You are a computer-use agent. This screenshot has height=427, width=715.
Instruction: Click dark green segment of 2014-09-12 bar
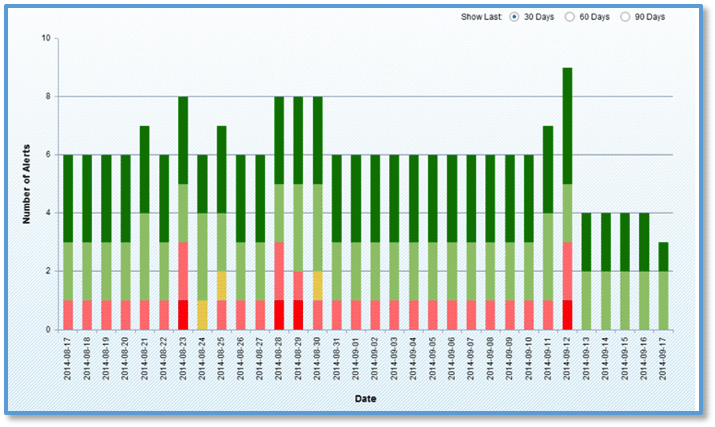click(567, 126)
